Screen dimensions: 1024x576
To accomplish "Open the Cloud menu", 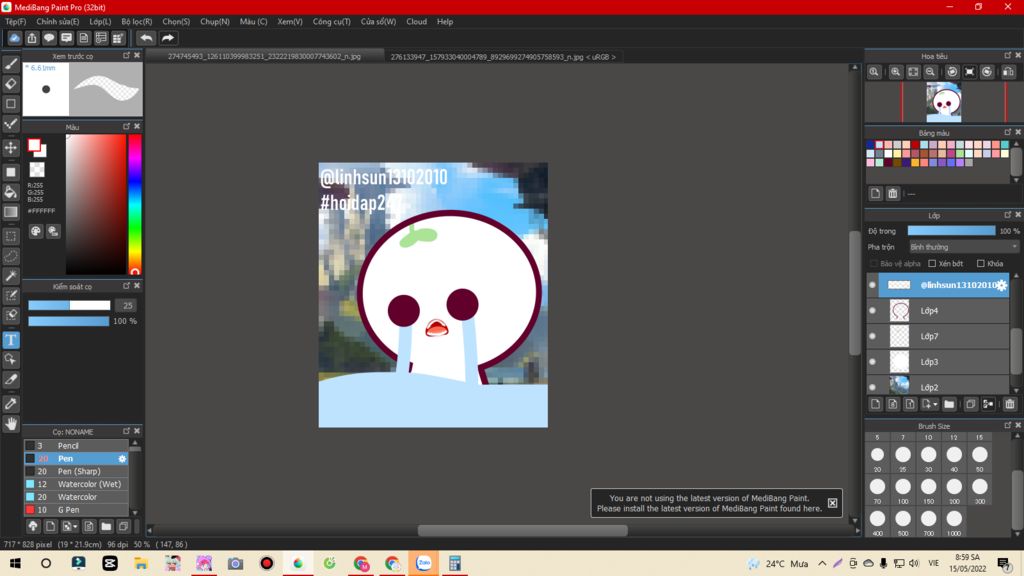I will [416, 22].
